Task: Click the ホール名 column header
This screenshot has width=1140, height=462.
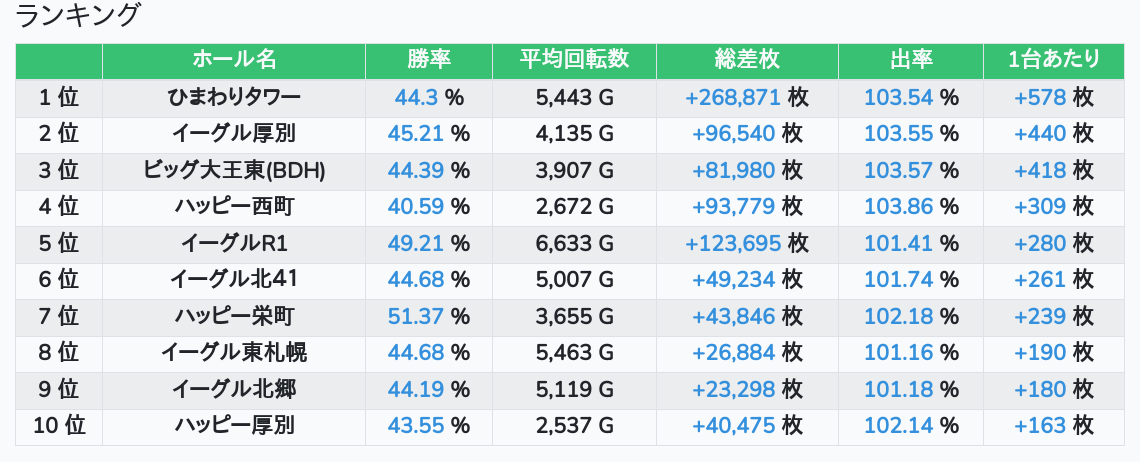Action: click(233, 60)
